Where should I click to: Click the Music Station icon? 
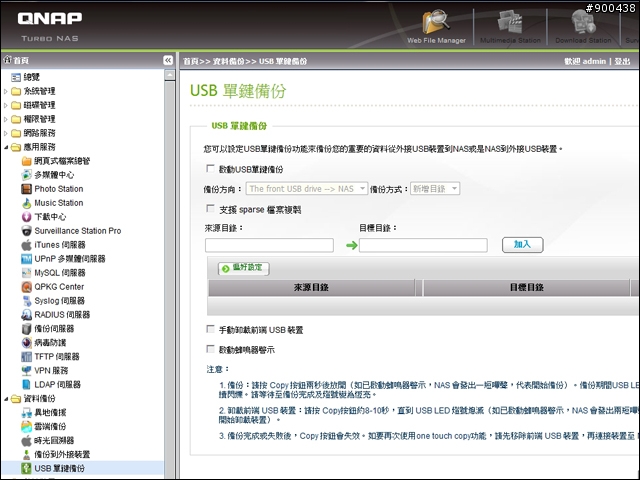27,203
